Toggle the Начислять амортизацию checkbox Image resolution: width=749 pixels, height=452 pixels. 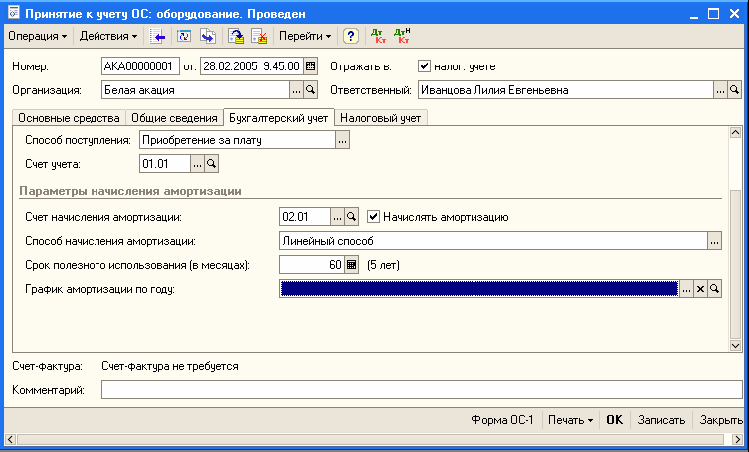374,216
